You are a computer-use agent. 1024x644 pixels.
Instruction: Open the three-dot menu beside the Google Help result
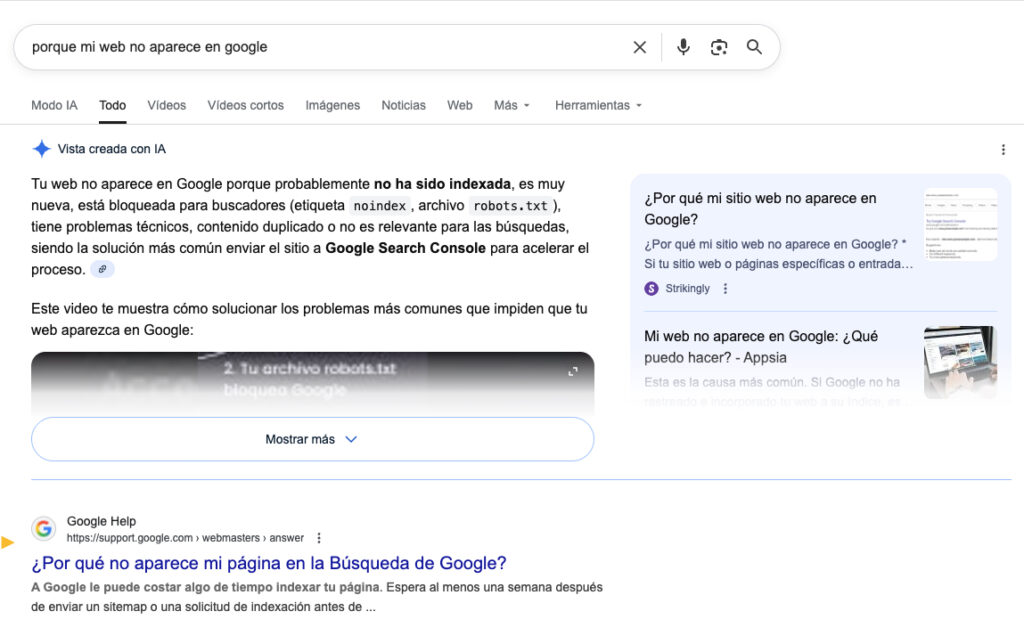click(x=318, y=537)
